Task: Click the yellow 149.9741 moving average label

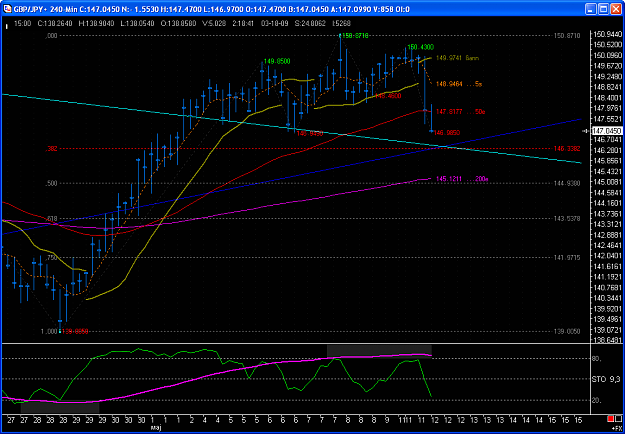Action: (458, 58)
